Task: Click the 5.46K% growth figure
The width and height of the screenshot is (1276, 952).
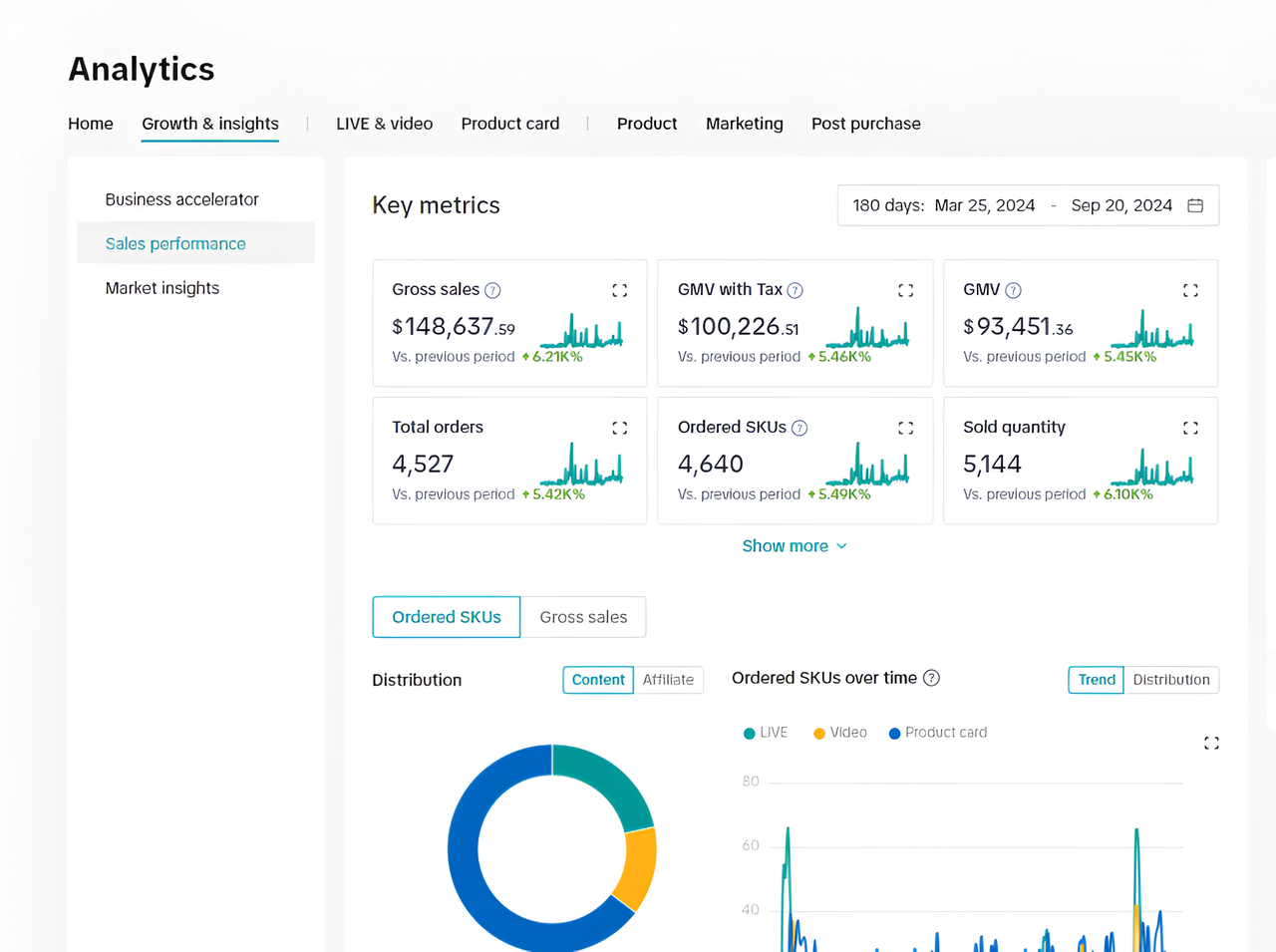Action: click(839, 357)
